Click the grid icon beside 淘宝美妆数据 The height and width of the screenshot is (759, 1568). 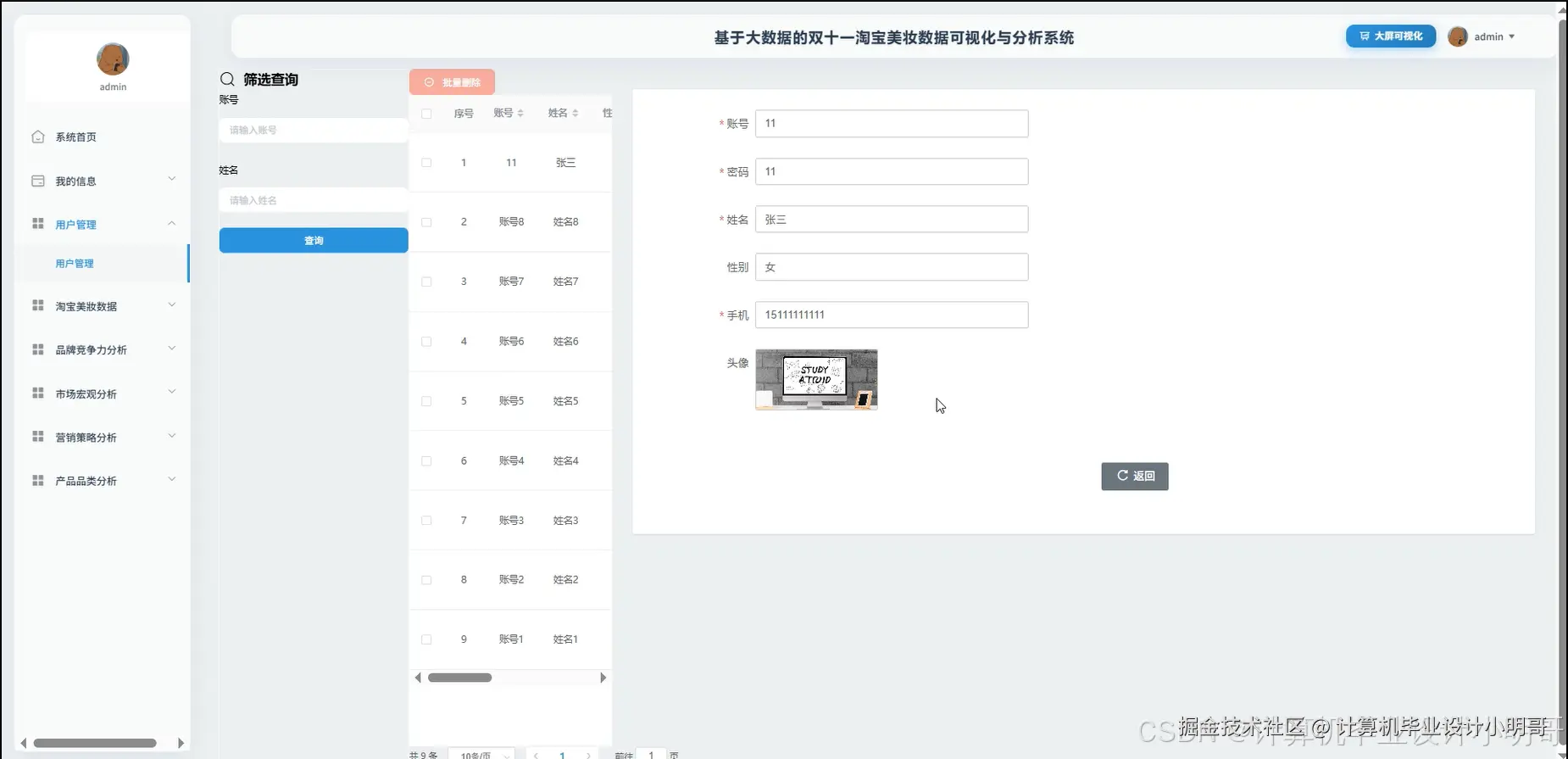38,305
